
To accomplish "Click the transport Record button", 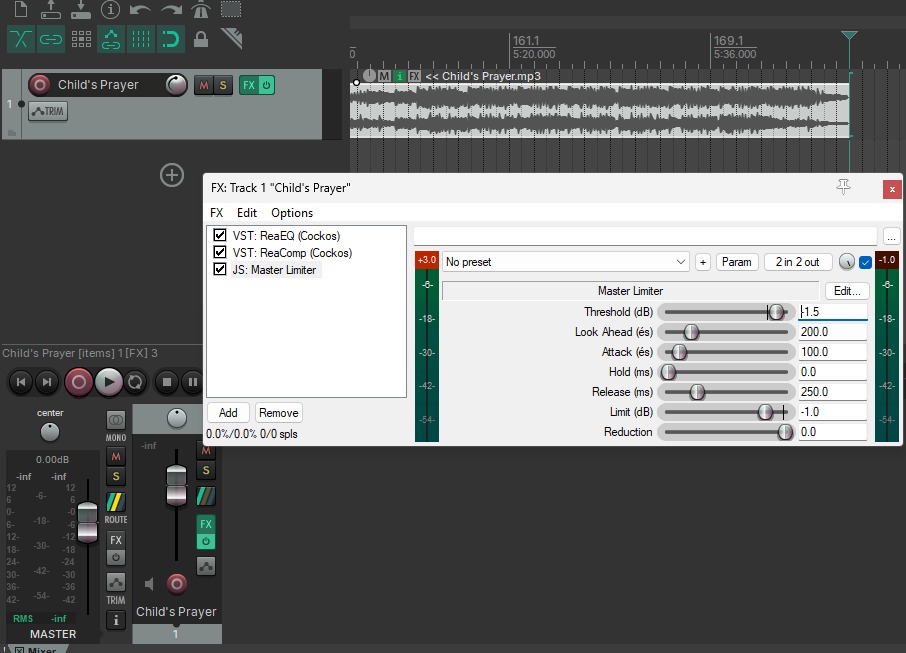I will coord(79,382).
